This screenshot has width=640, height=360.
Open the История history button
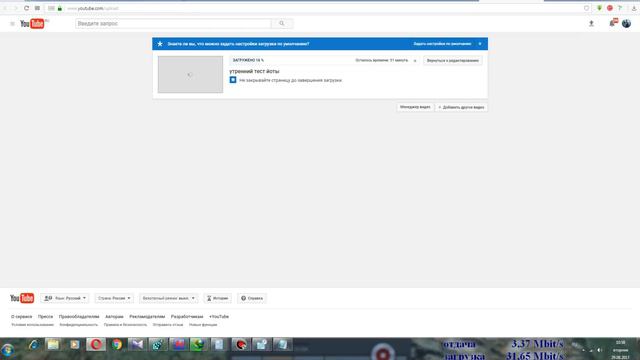point(218,298)
